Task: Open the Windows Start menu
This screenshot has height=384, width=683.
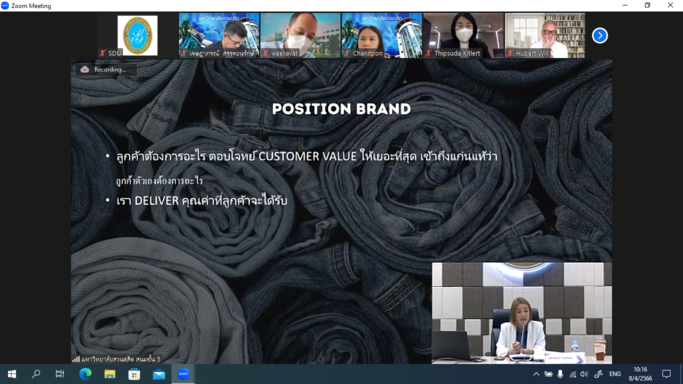Action: [12, 374]
